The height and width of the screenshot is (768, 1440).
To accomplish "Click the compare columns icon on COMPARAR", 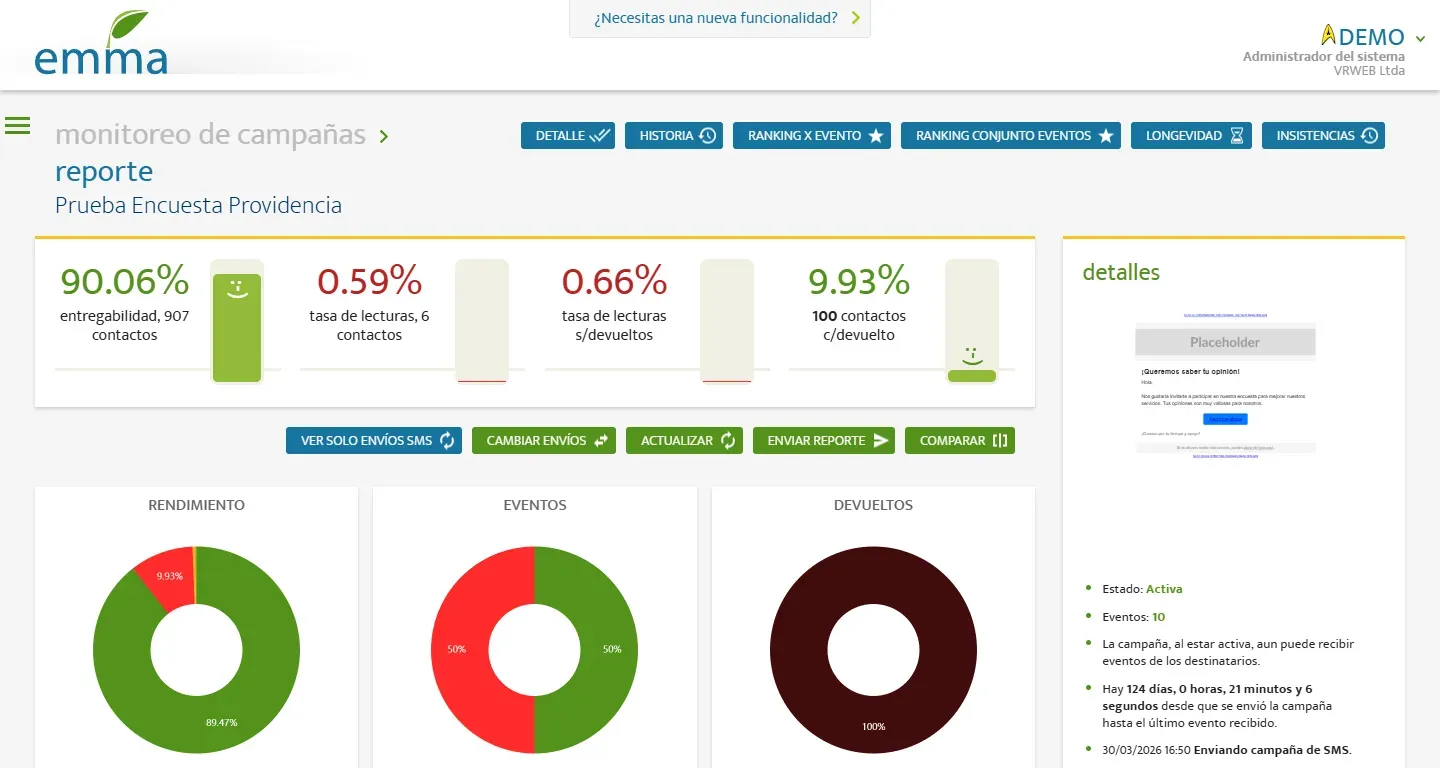I will (1000, 441).
